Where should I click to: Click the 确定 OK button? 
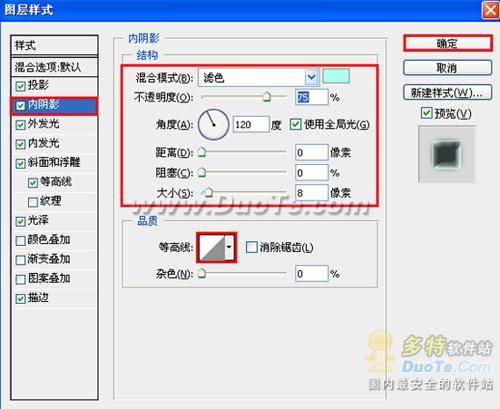click(x=448, y=43)
